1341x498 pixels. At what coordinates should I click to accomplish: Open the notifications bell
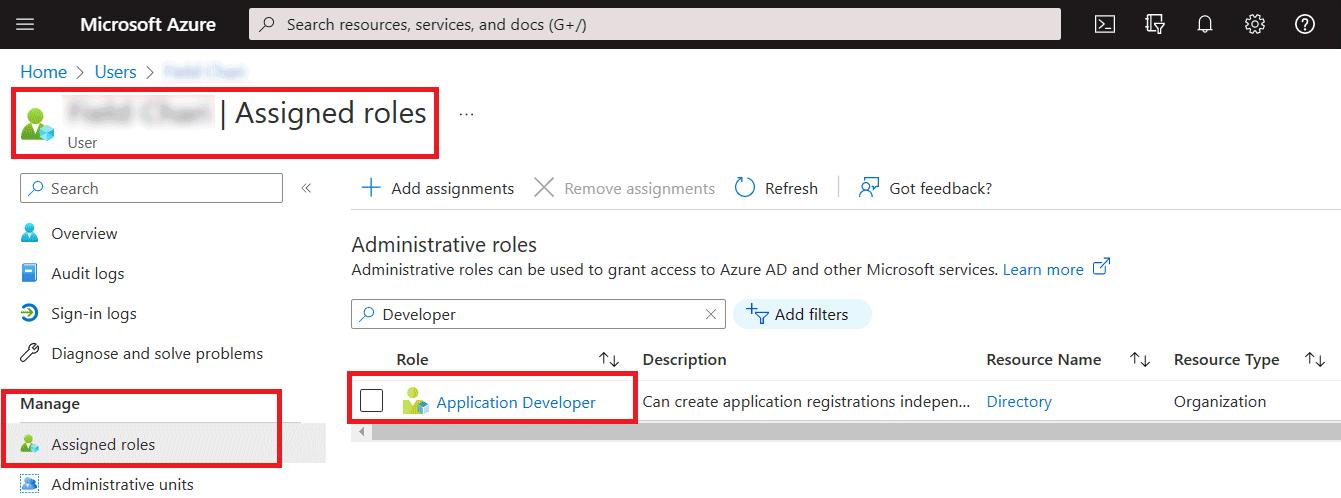pos(1205,24)
